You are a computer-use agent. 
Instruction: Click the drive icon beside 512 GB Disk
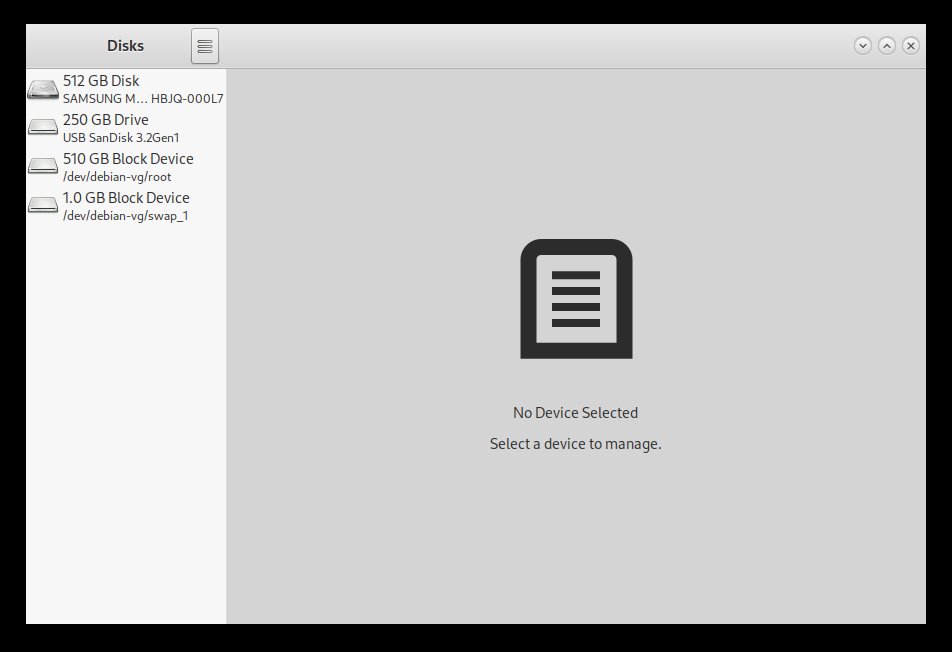[43, 89]
